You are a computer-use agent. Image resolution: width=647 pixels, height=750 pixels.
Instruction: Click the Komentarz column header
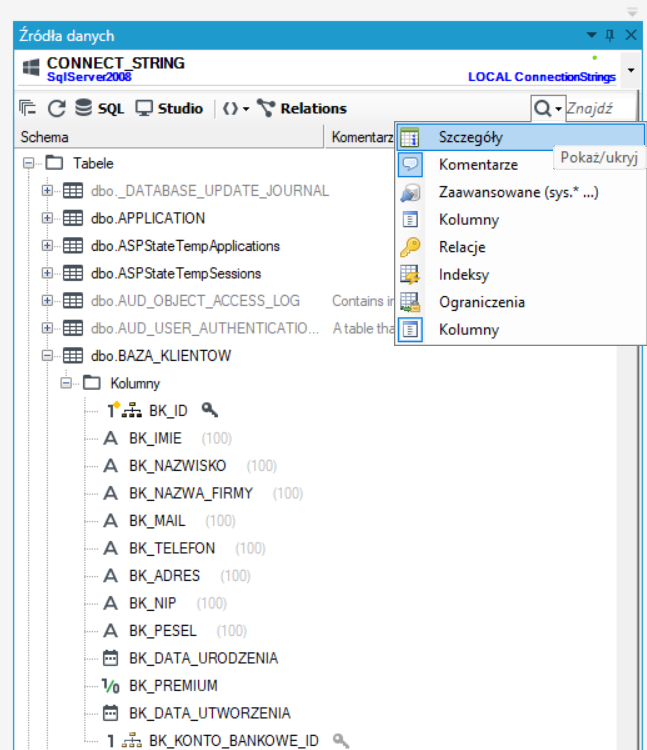tap(361, 137)
